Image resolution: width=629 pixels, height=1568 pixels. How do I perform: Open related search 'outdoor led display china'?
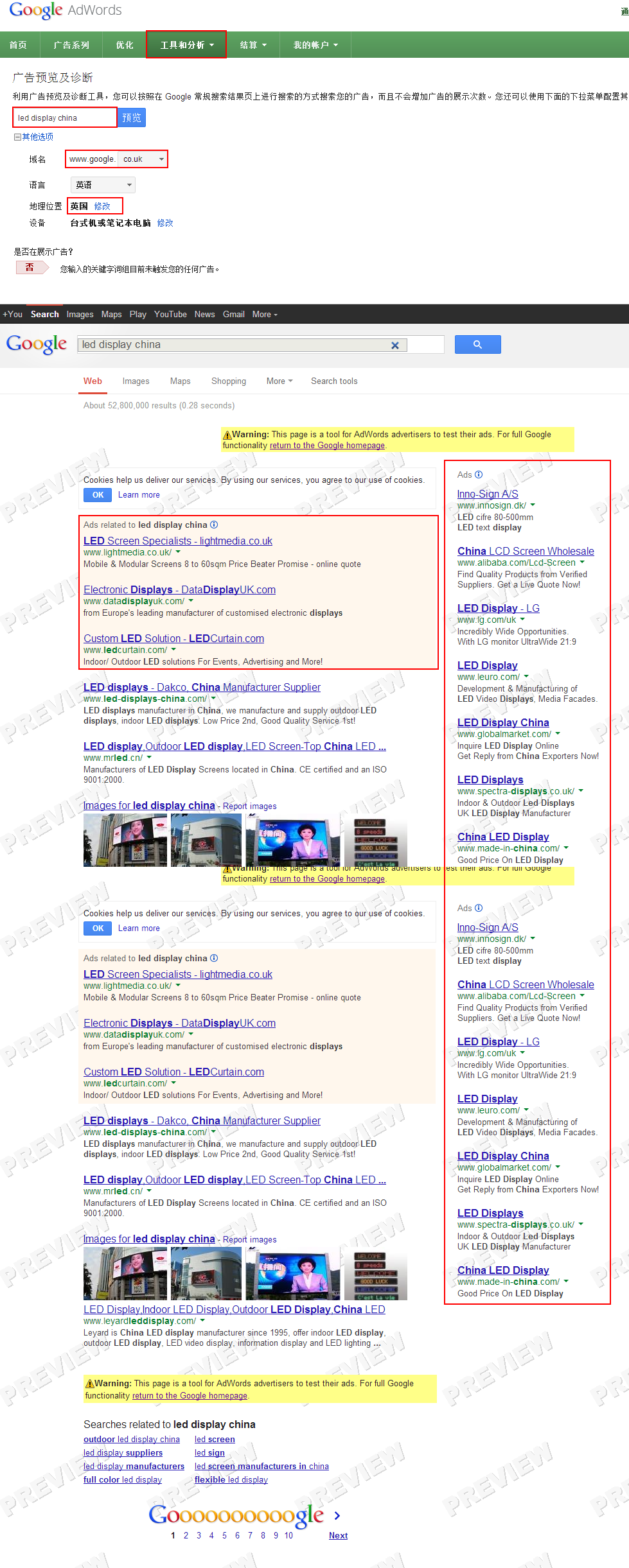[x=132, y=1439]
